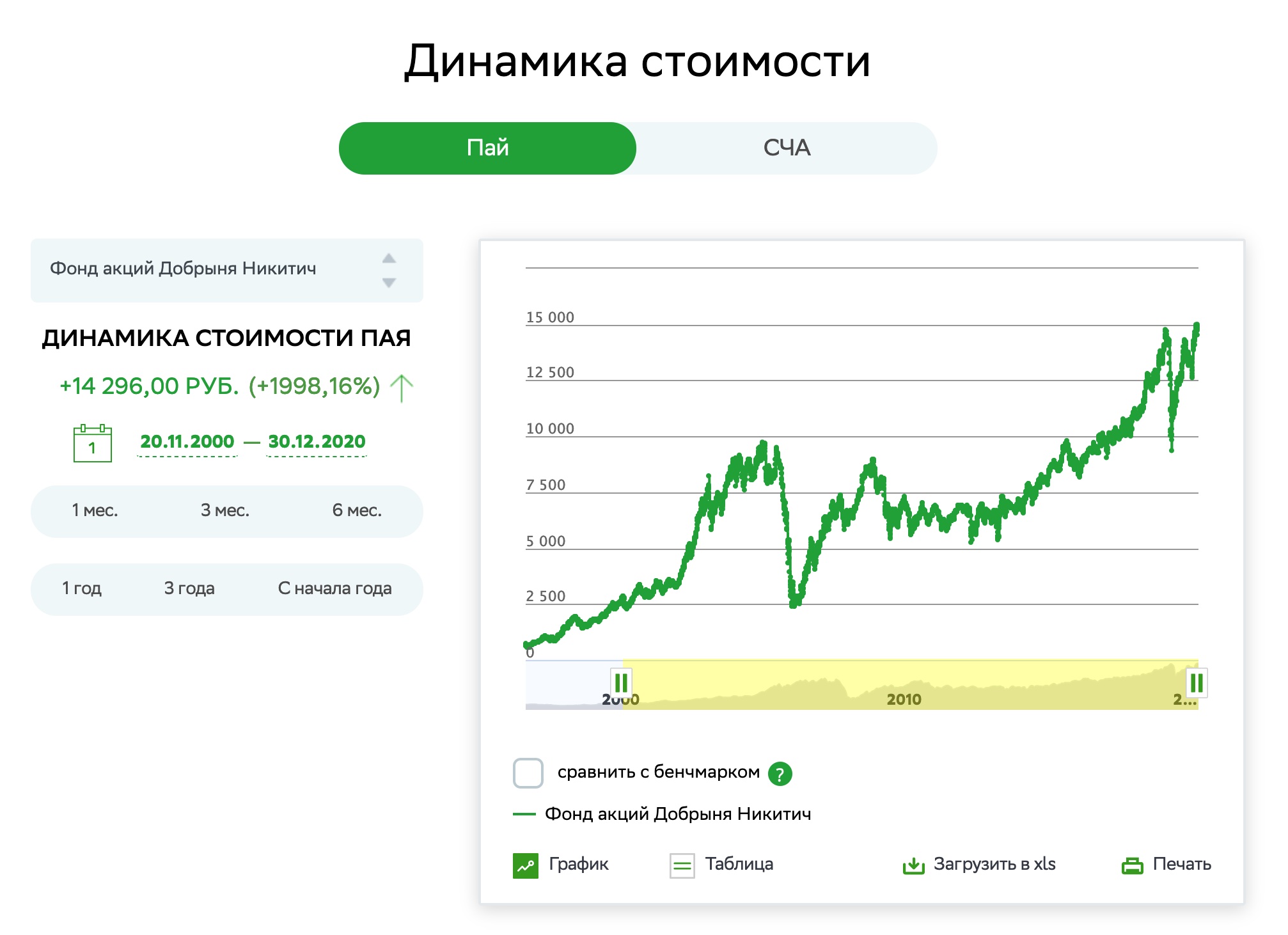The height and width of the screenshot is (935, 1288).
Task: Enable the сравнить с бенчмарком checkbox
Action: pos(528,773)
